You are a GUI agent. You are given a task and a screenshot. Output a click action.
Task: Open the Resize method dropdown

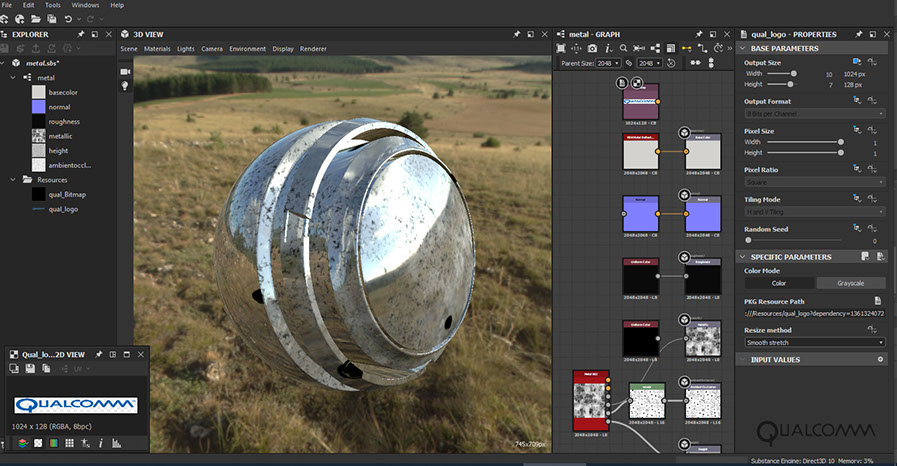(815, 342)
